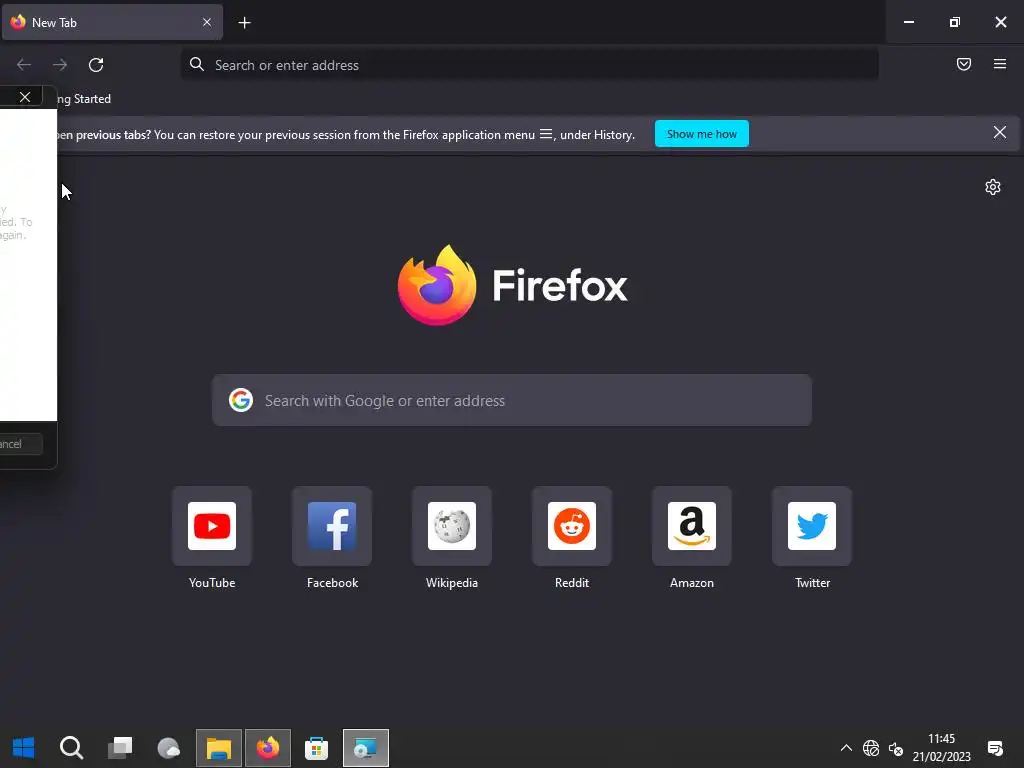
Task: Open the Firefox application menu
Action: (1000, 64)
